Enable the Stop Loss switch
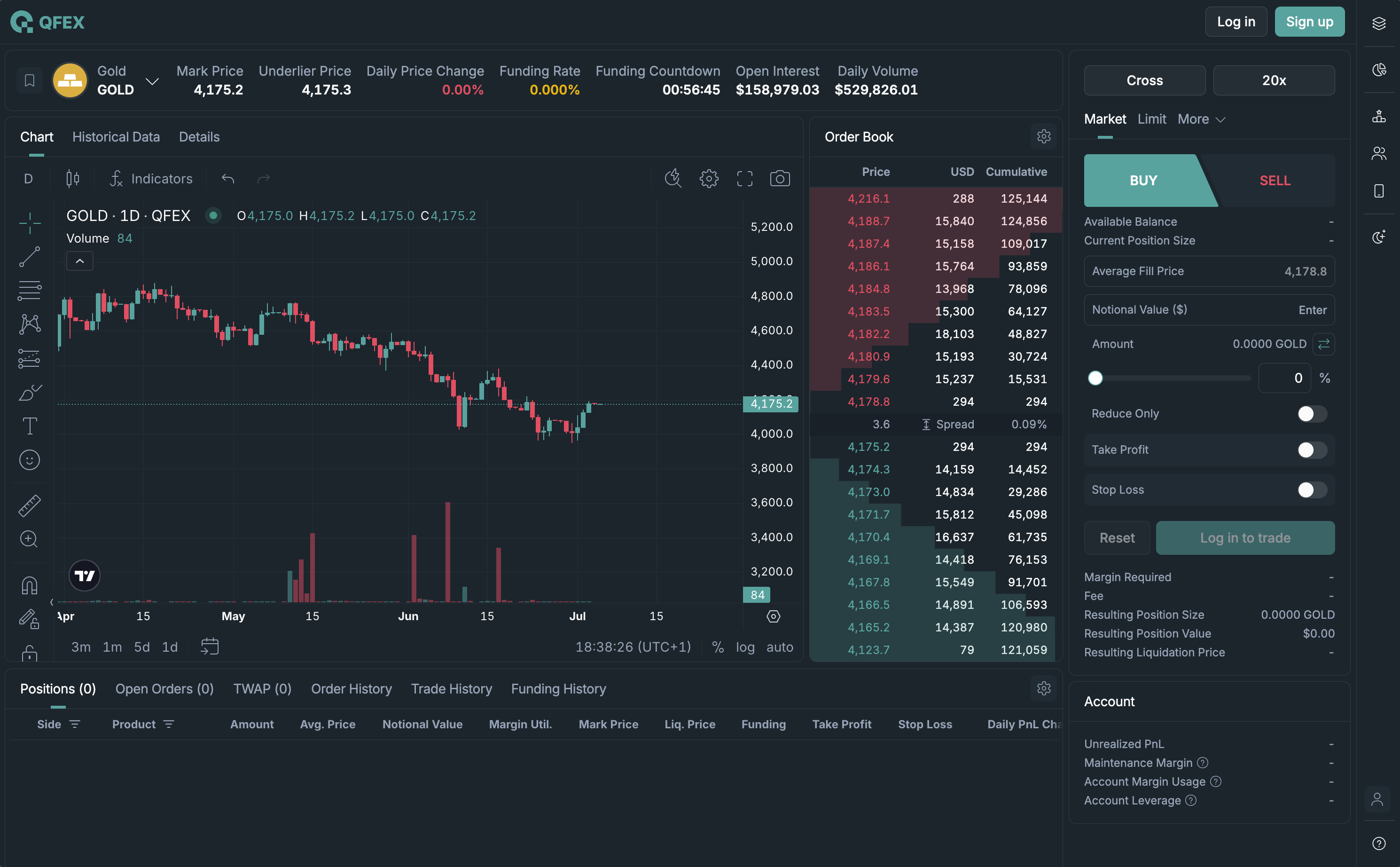Screen dimensions: 1400x867 tap(1312, 490)
